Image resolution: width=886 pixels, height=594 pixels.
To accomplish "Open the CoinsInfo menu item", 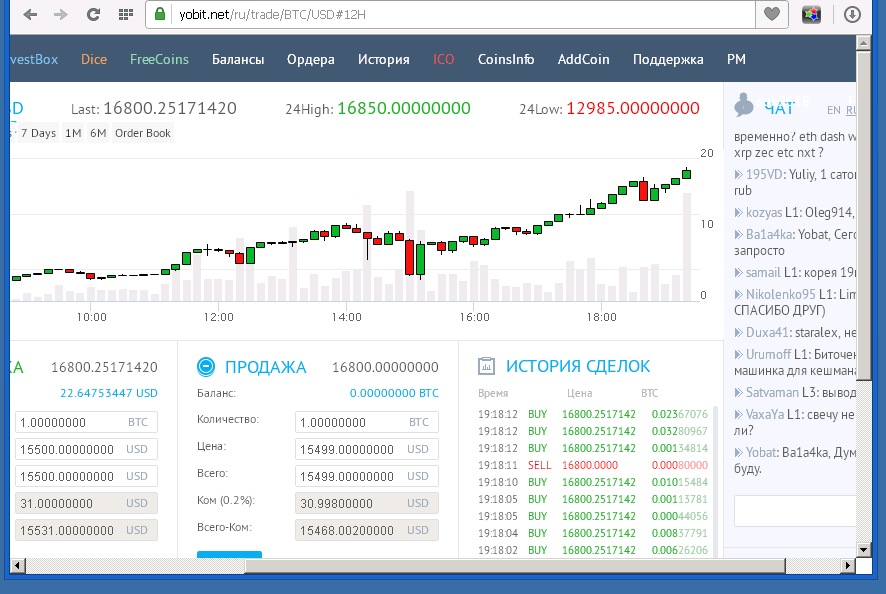I will [x=506, y=59].
